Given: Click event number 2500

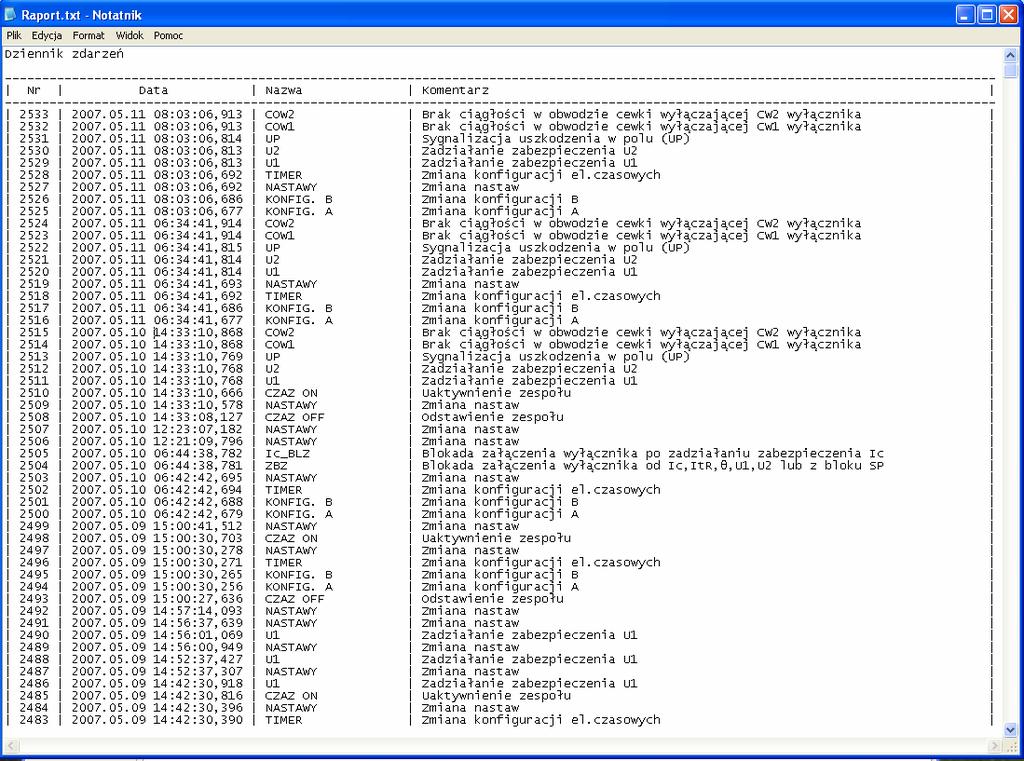Looking at the screenshot, I should pos(34,514).
